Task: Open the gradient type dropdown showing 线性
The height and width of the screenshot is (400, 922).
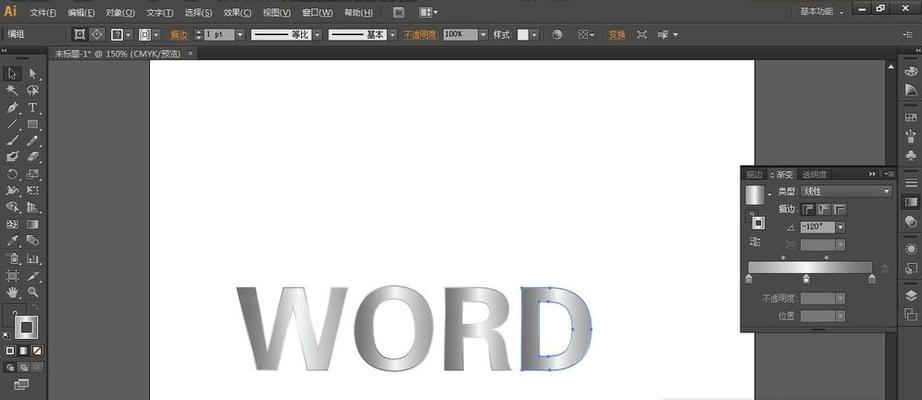Action: 847,192
